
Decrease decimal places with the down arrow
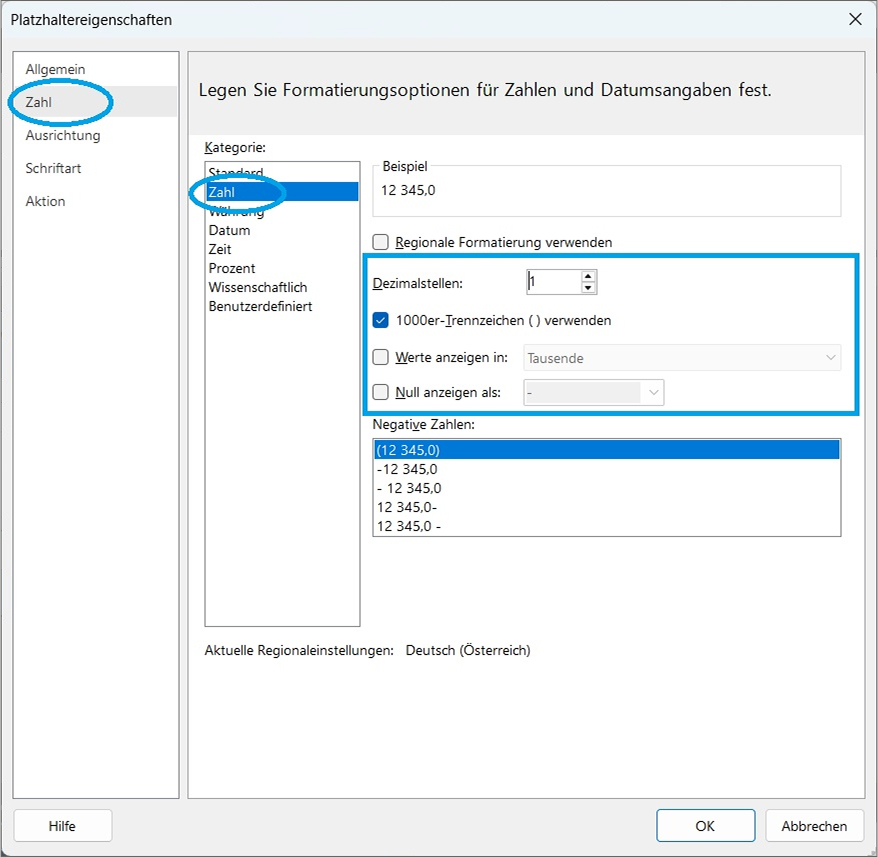pos(589,288)
